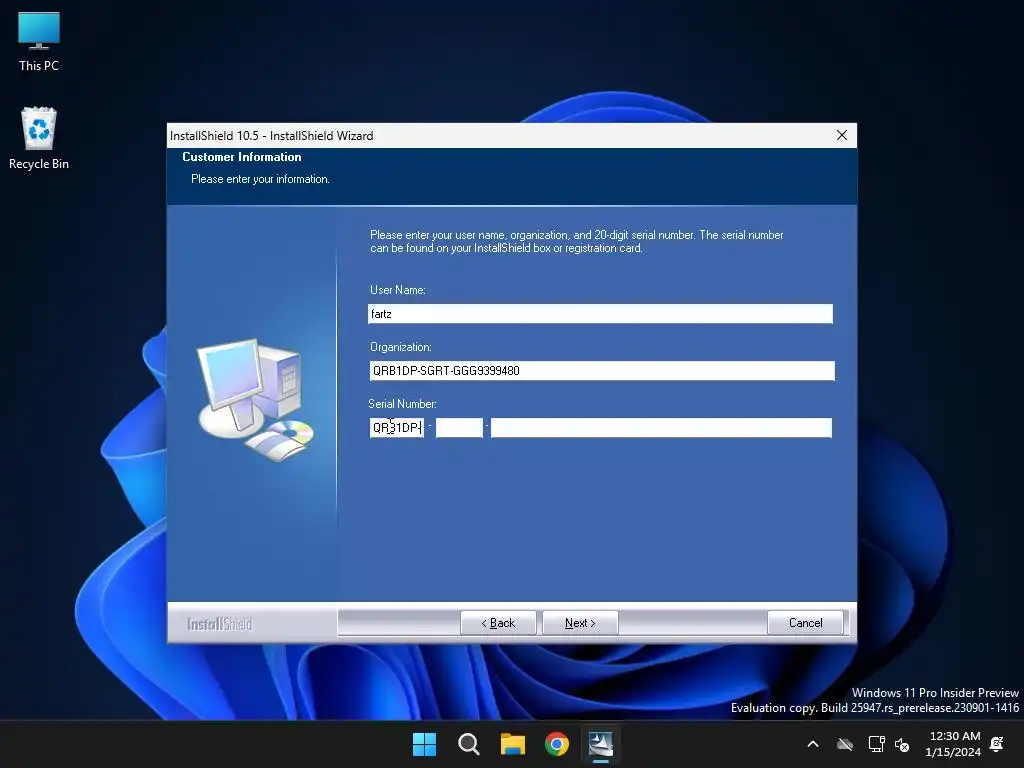Proceed with the Next button
This screenshot has height=768, width=1024.
pos(580,623)
